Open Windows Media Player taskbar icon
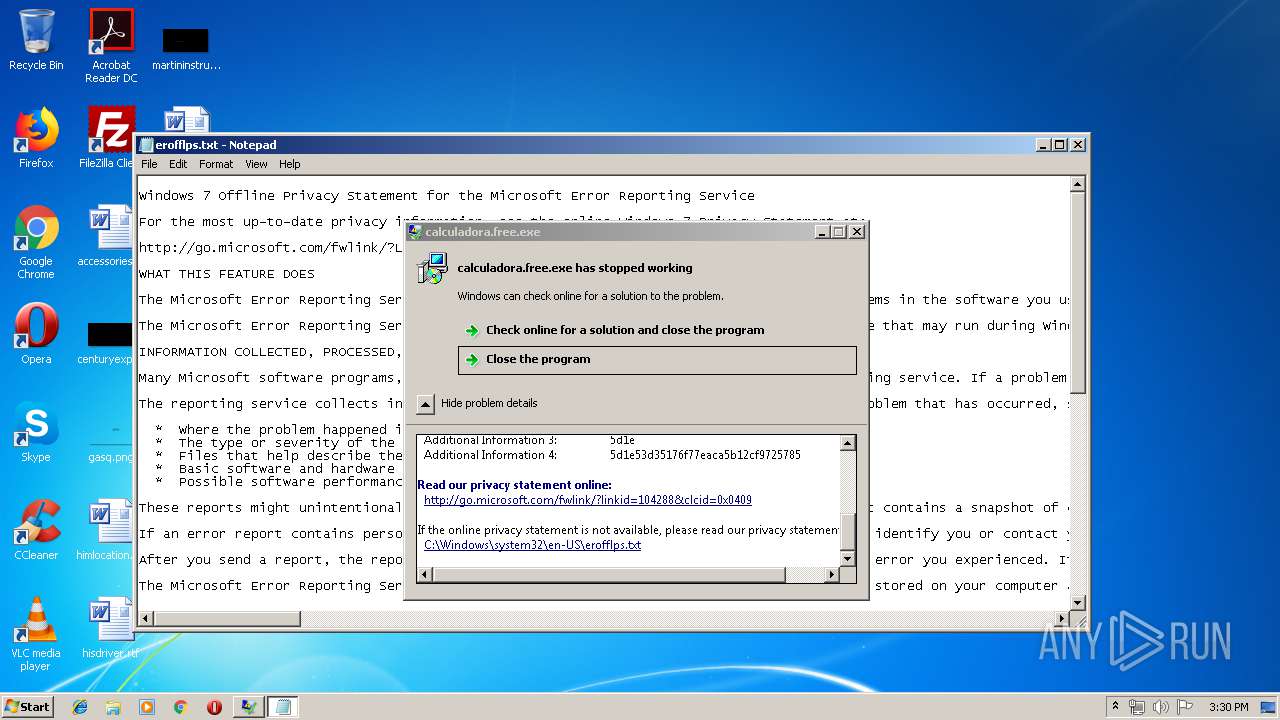This screenshot has width=1280, height=720. pyautogui.click(x=147, y=707)
